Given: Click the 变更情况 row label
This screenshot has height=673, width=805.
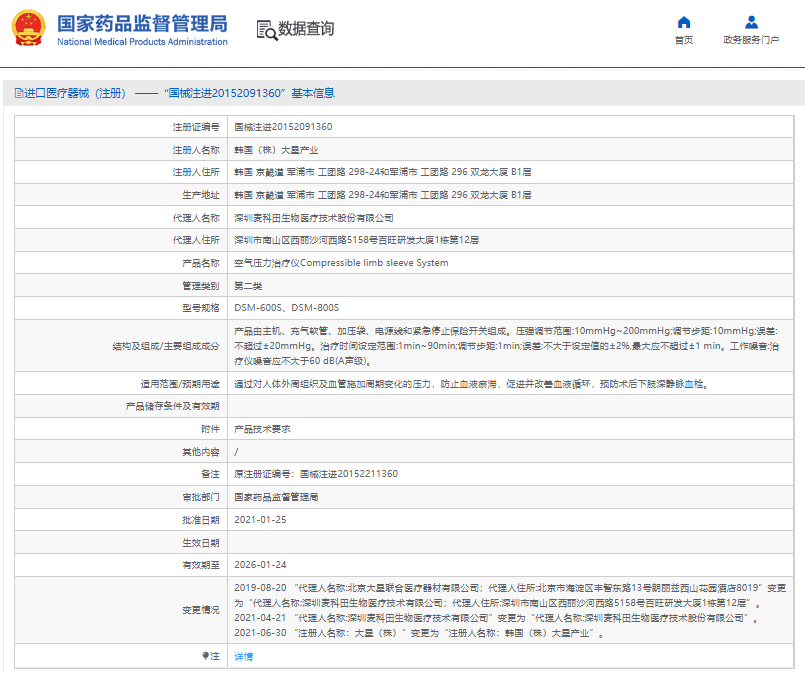Looking at the screenshot, I should click(201, 610).
